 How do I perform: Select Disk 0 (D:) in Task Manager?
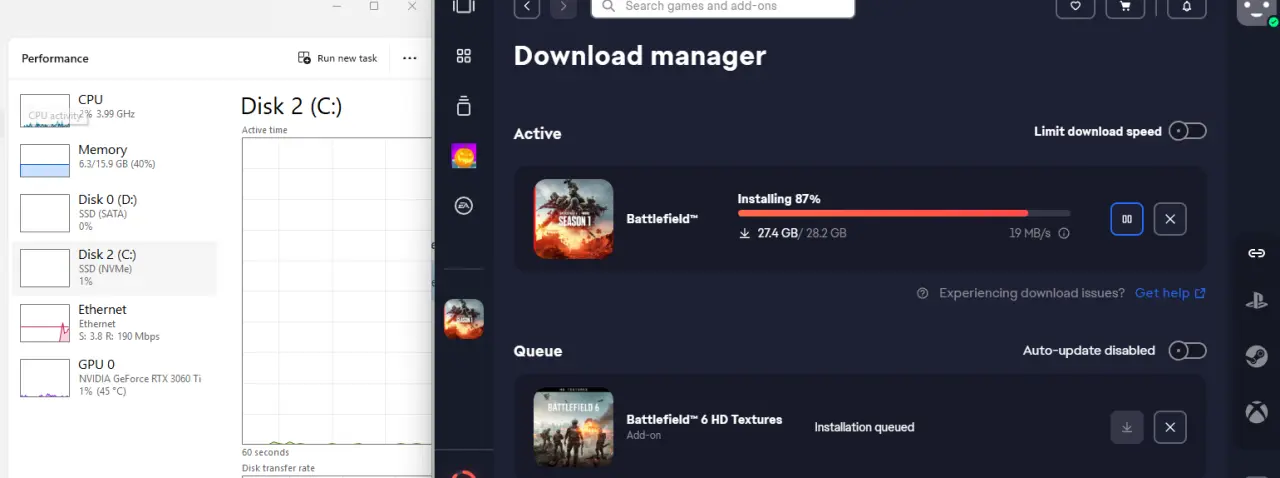coord(114,212)
